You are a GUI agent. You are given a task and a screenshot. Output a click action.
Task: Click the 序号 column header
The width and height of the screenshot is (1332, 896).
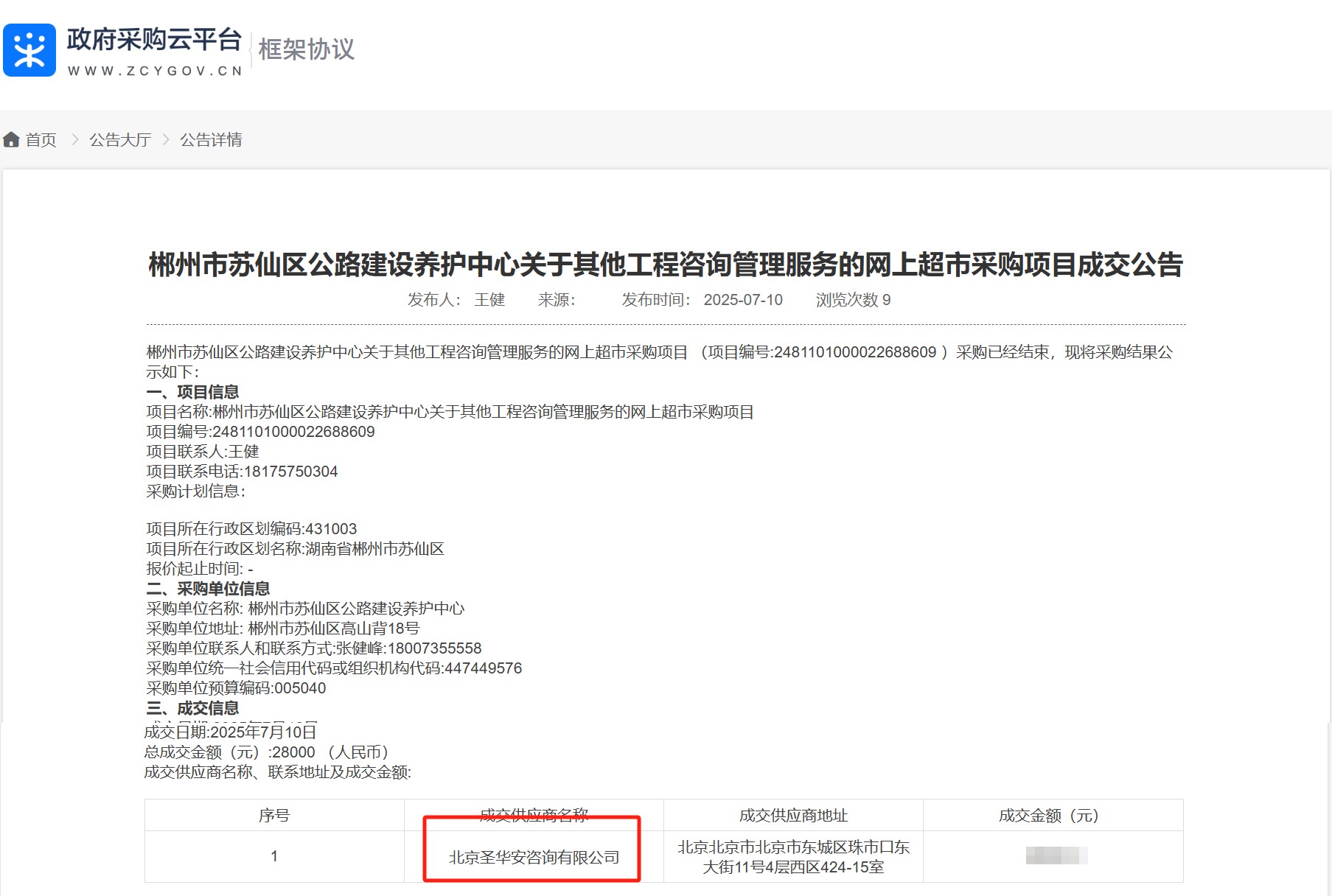pyautogui.click(x=274, y=816)
